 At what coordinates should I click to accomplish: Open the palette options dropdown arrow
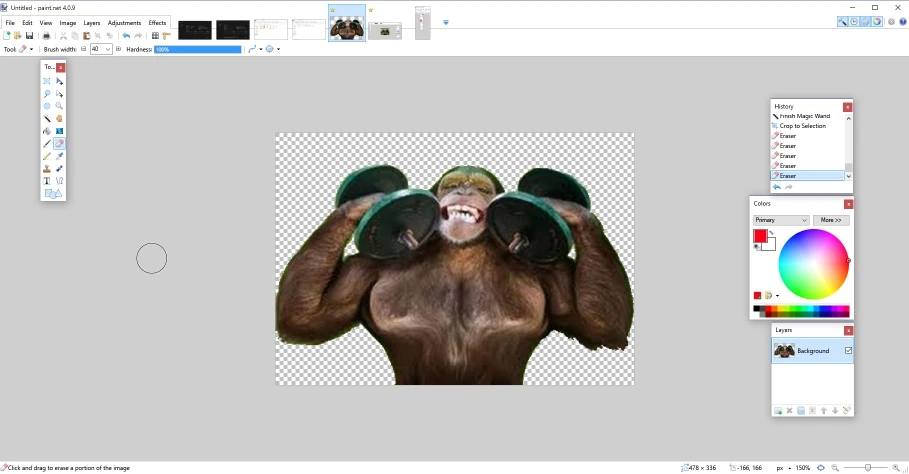(777, 296)
